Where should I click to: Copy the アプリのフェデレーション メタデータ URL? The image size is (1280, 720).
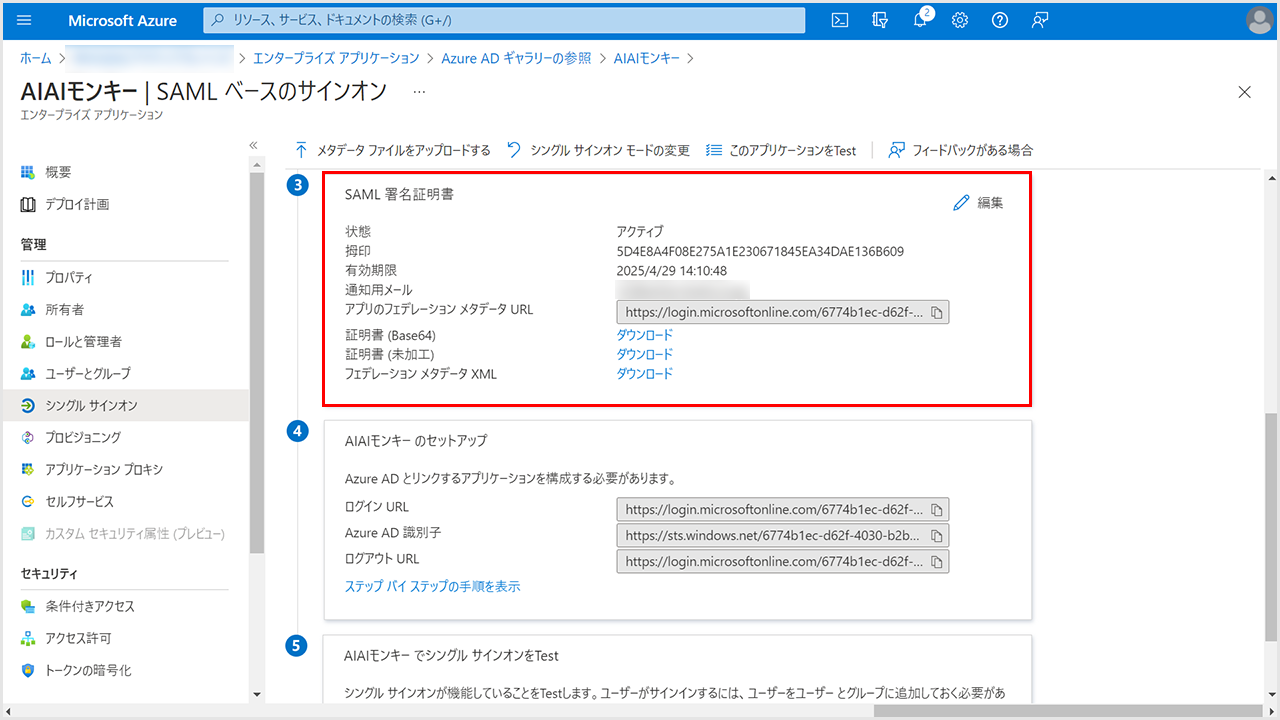click(x=936, y=313)
